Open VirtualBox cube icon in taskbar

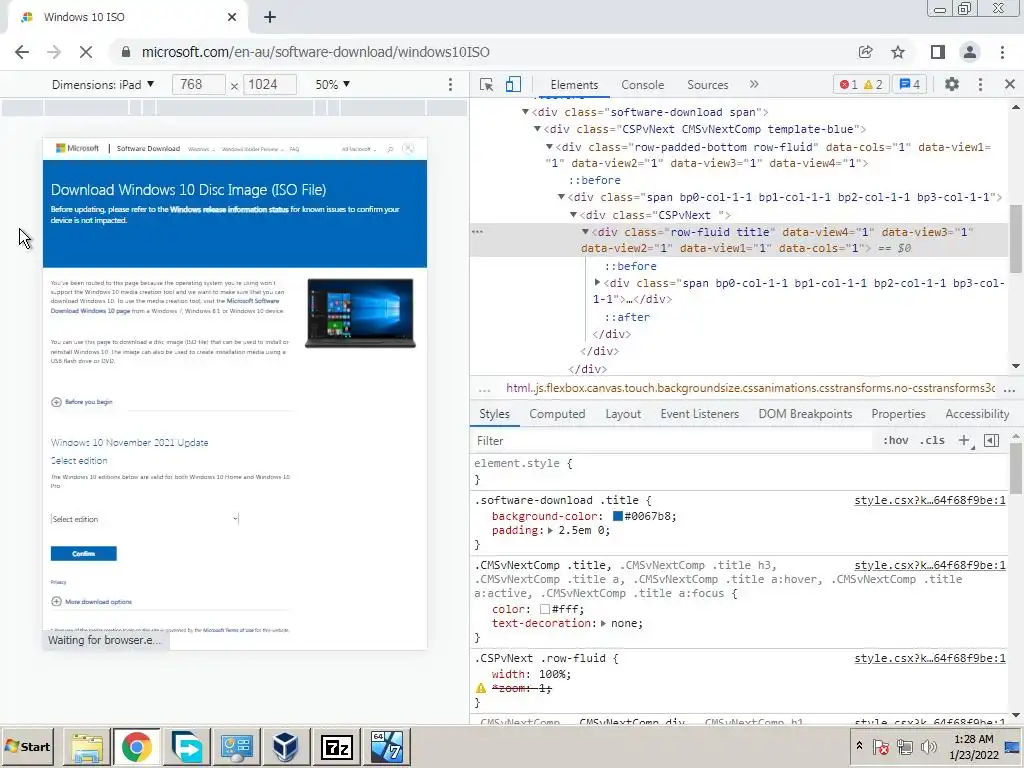(x=285, y=746)
